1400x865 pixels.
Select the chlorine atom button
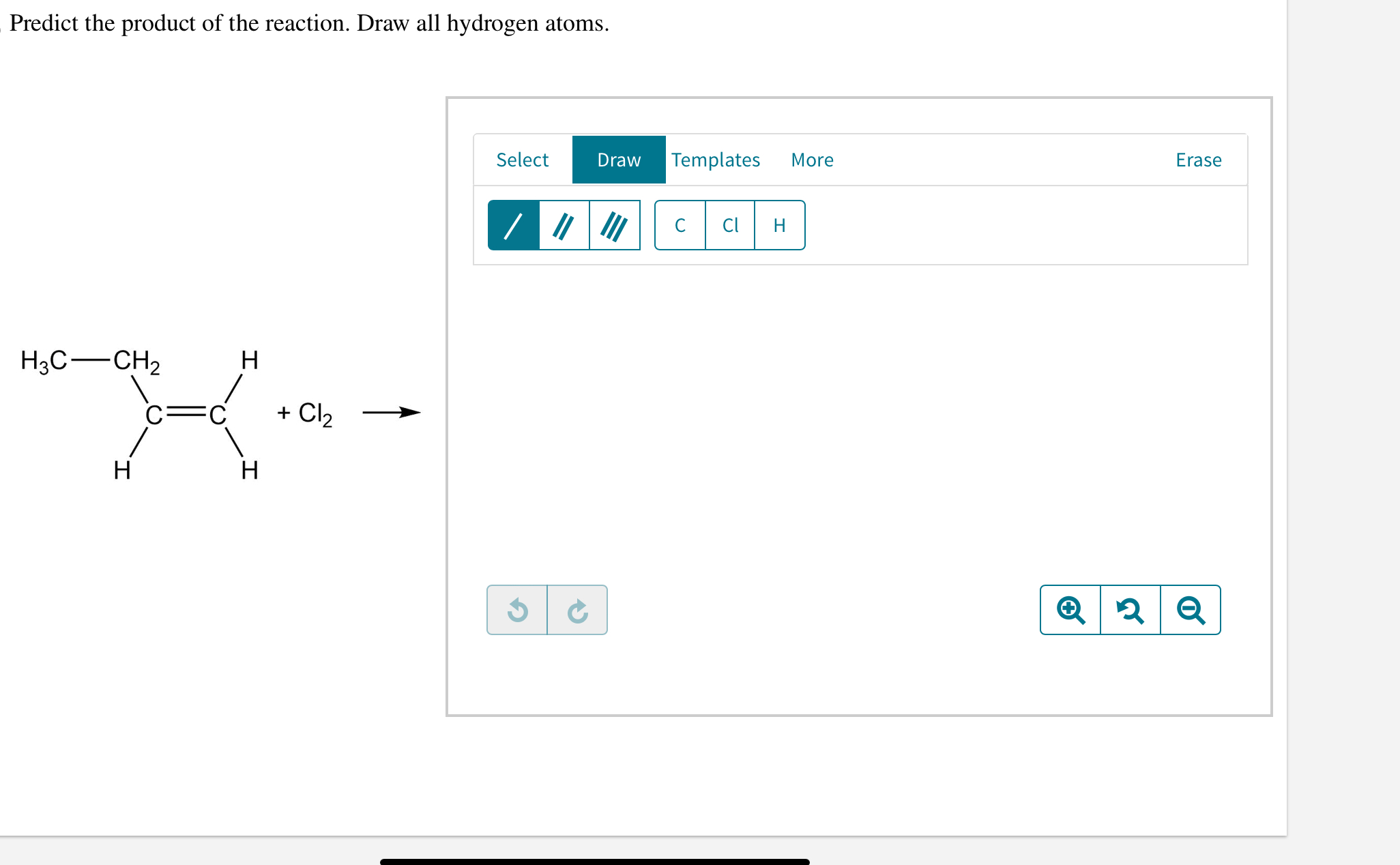729,225
